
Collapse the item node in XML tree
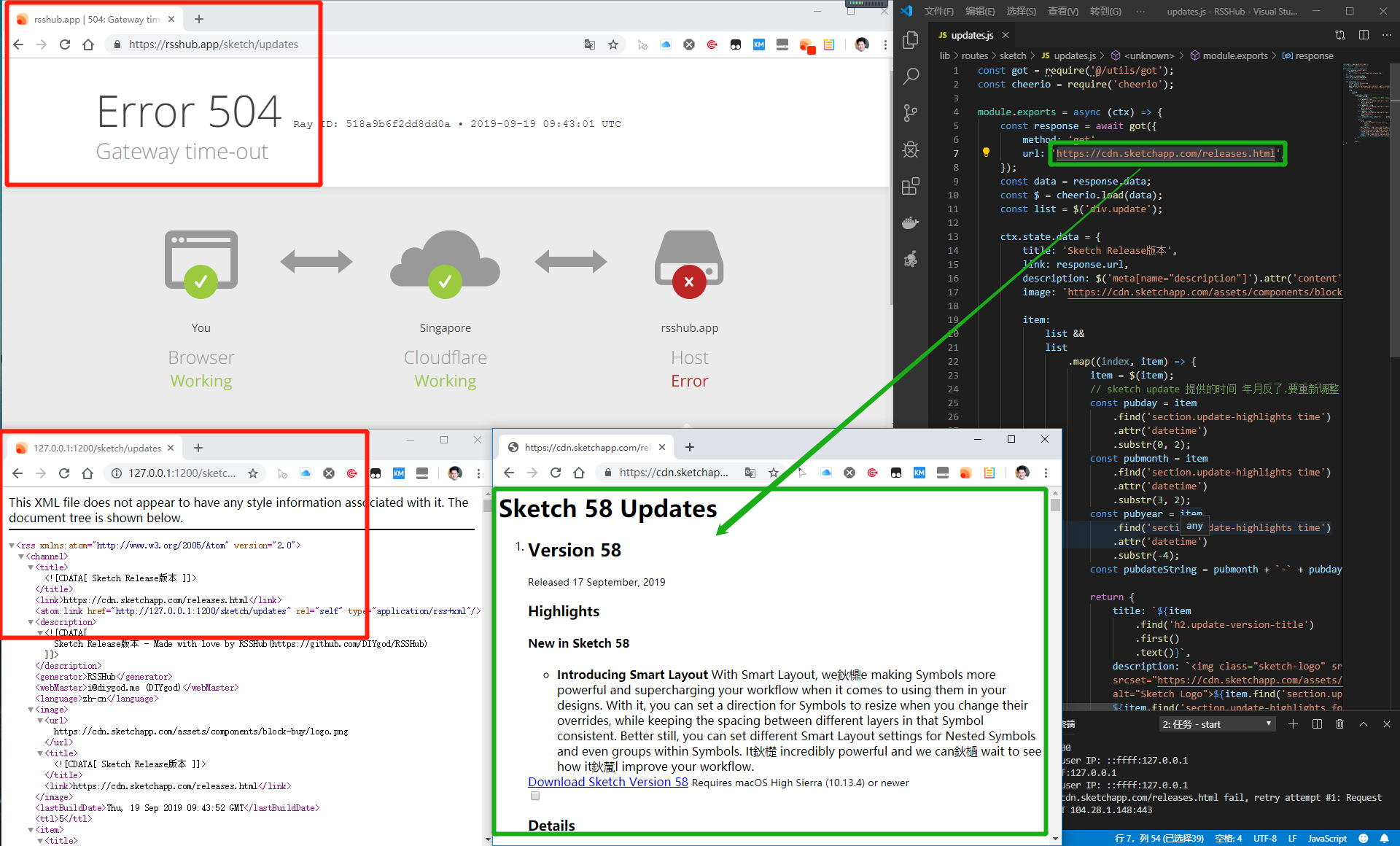point(31,830)
